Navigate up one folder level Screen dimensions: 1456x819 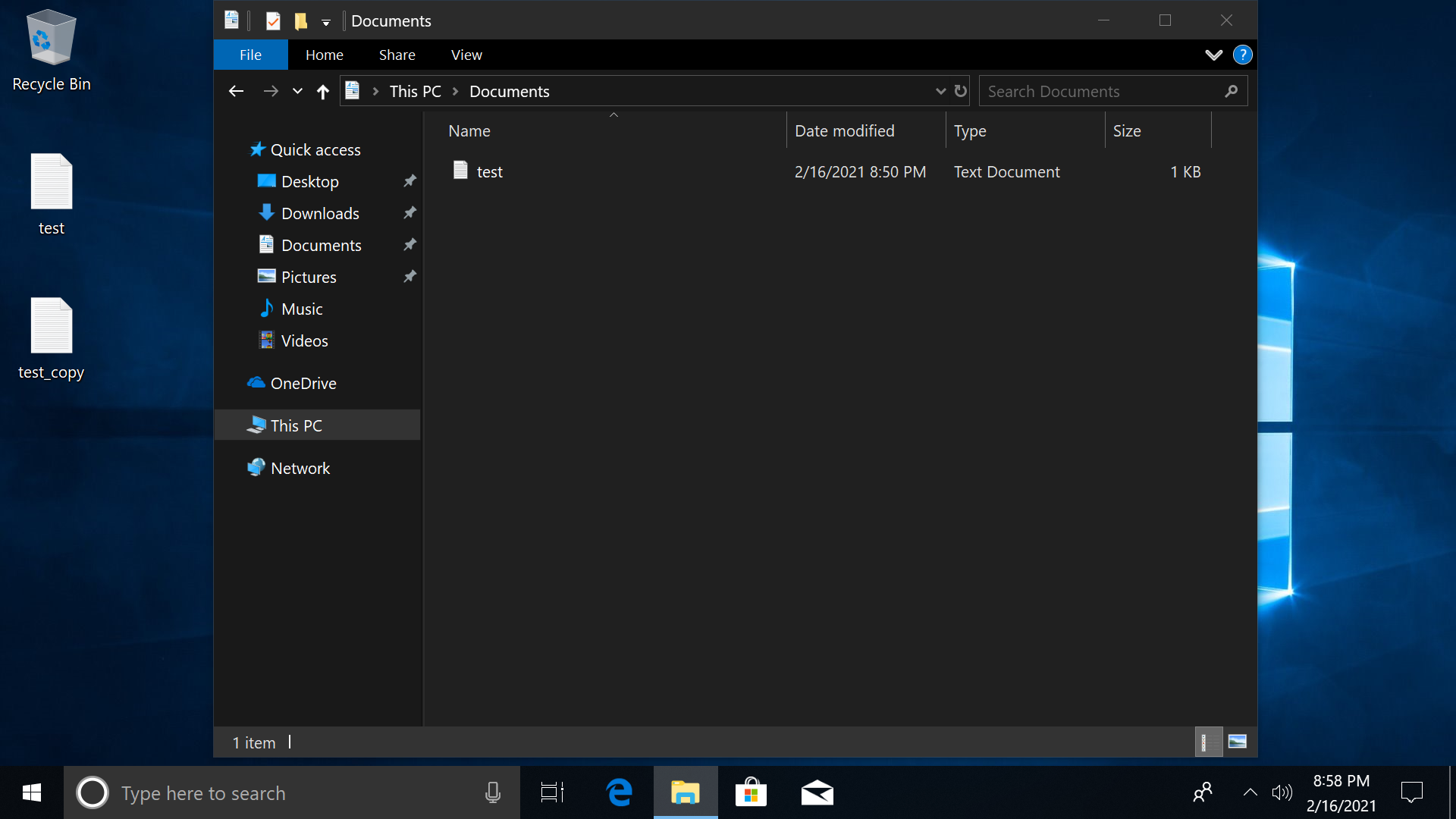(323, 92)
